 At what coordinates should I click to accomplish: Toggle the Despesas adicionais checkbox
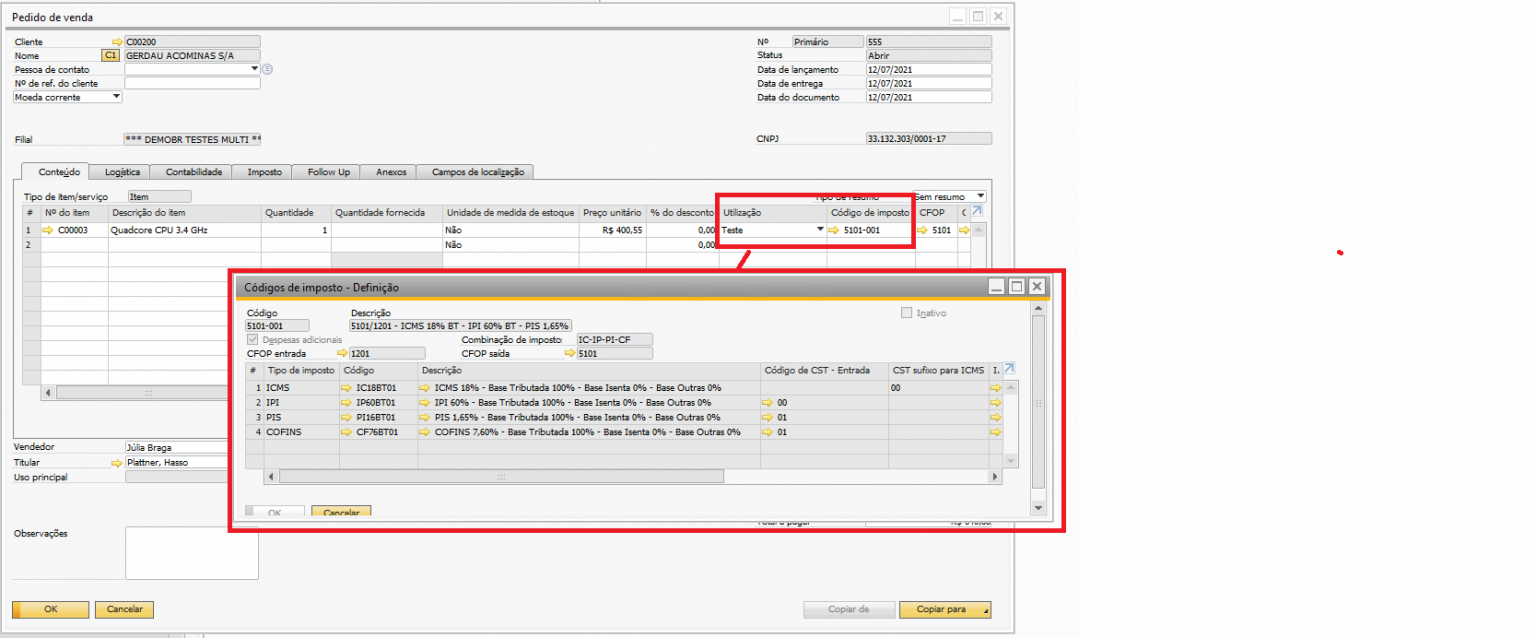click(252, 340)
